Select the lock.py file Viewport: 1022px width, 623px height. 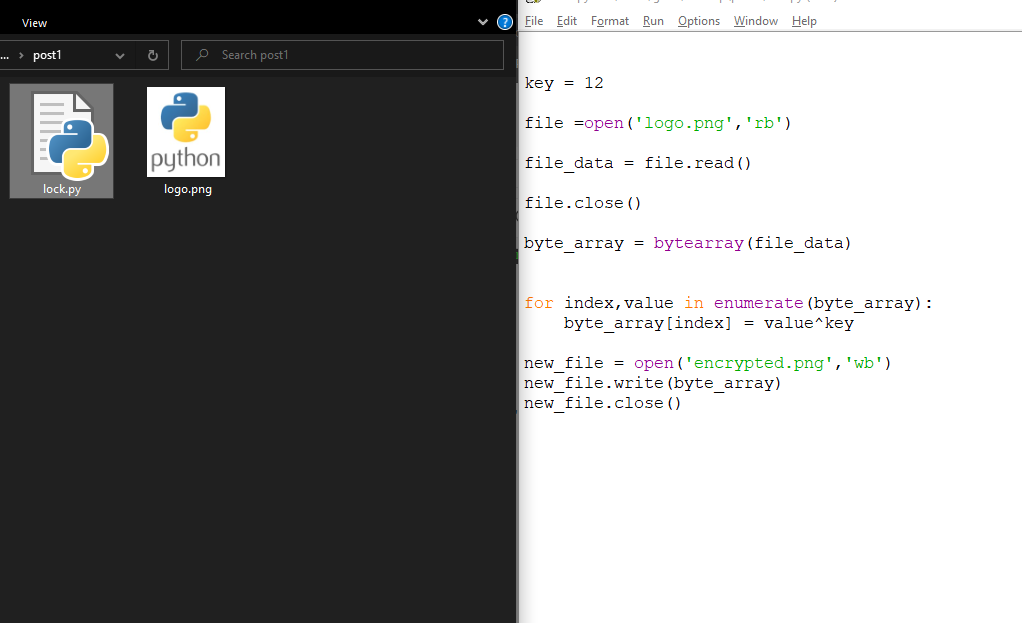click(61, 140)
